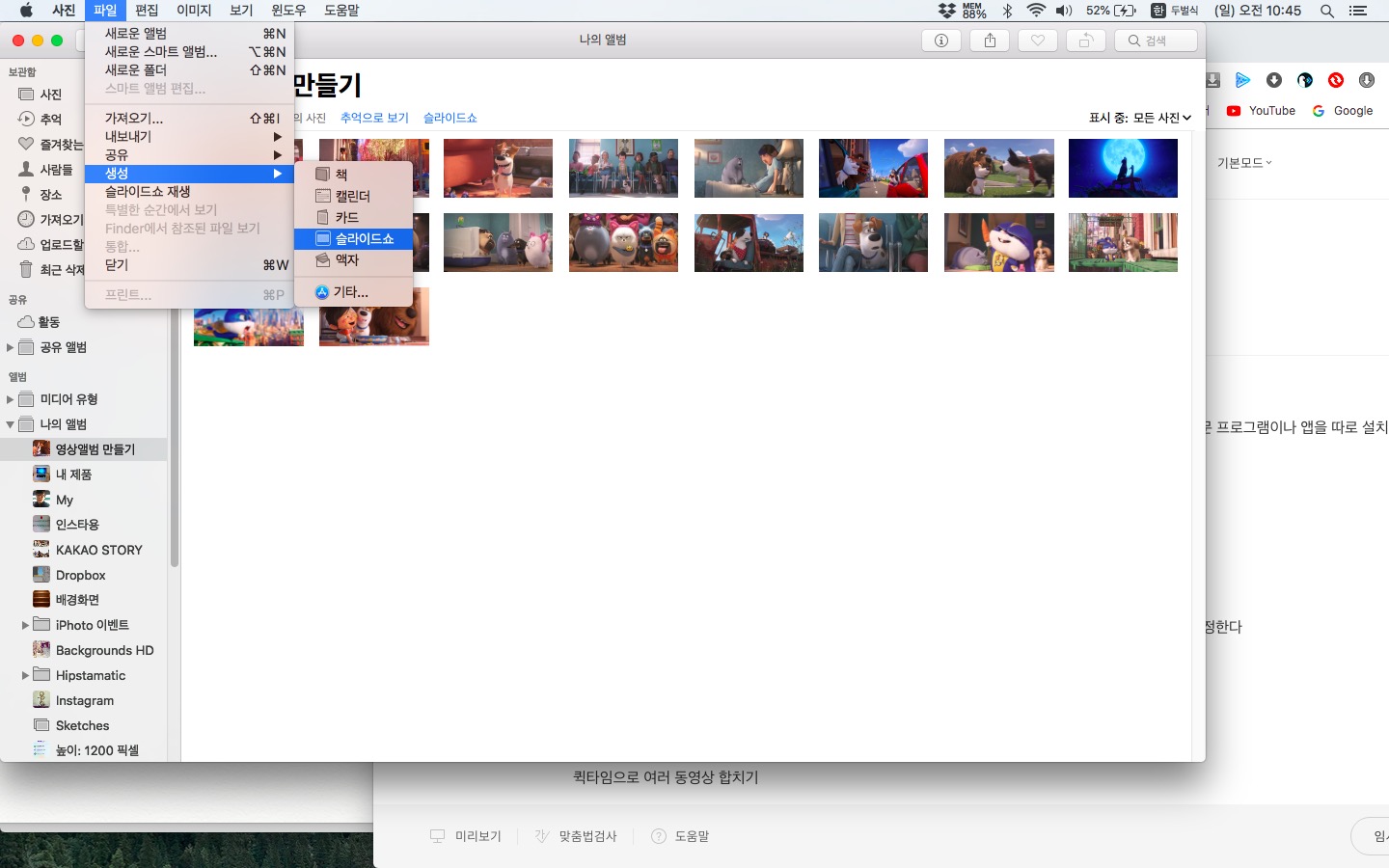Image resolution: width=1389 pixels, height=868 pixels.
Task: Expand the 공유 앨범 folder triangle
Action: [10, 347]
